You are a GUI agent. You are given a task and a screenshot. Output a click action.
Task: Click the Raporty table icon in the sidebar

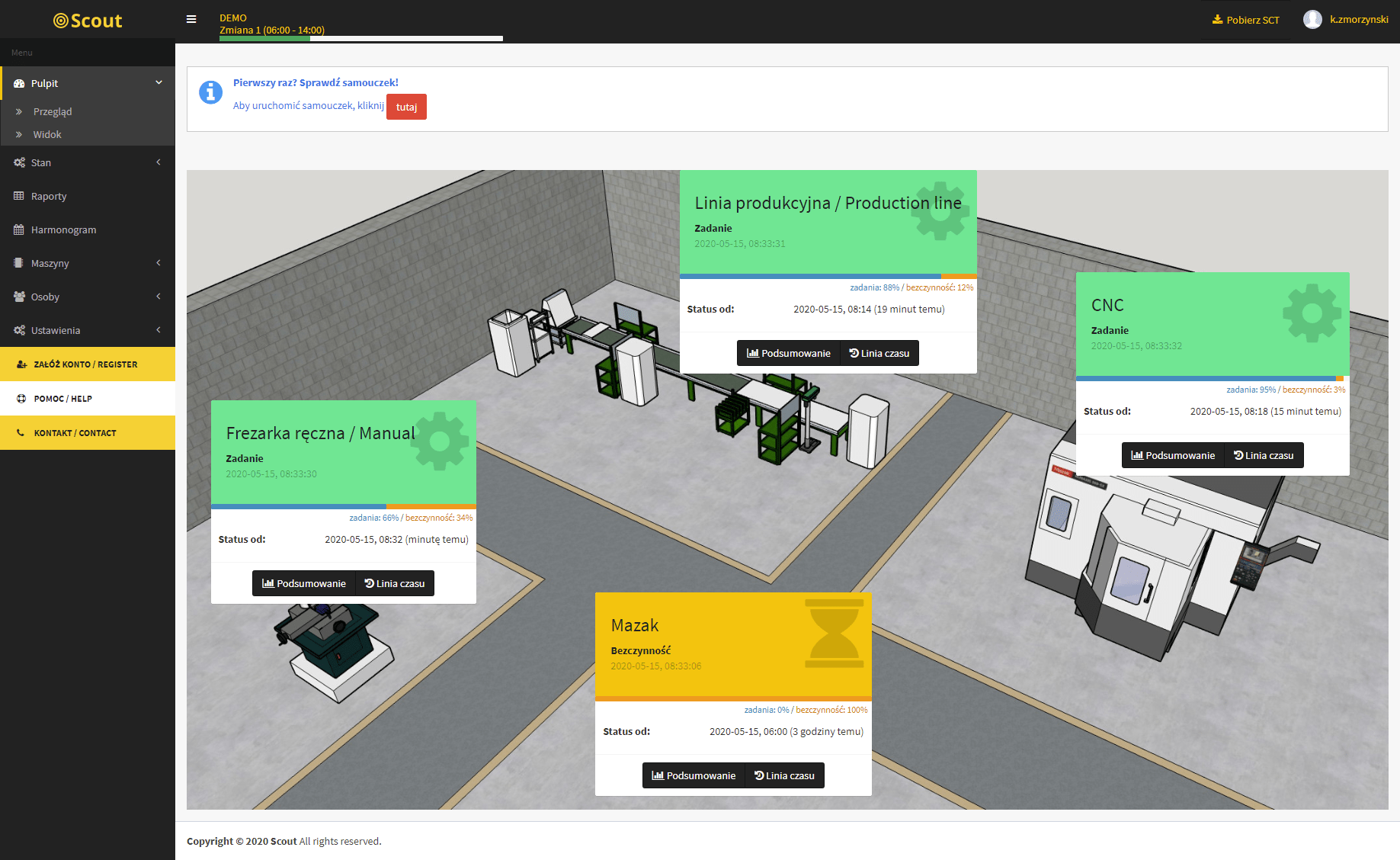tap(19, 196)
